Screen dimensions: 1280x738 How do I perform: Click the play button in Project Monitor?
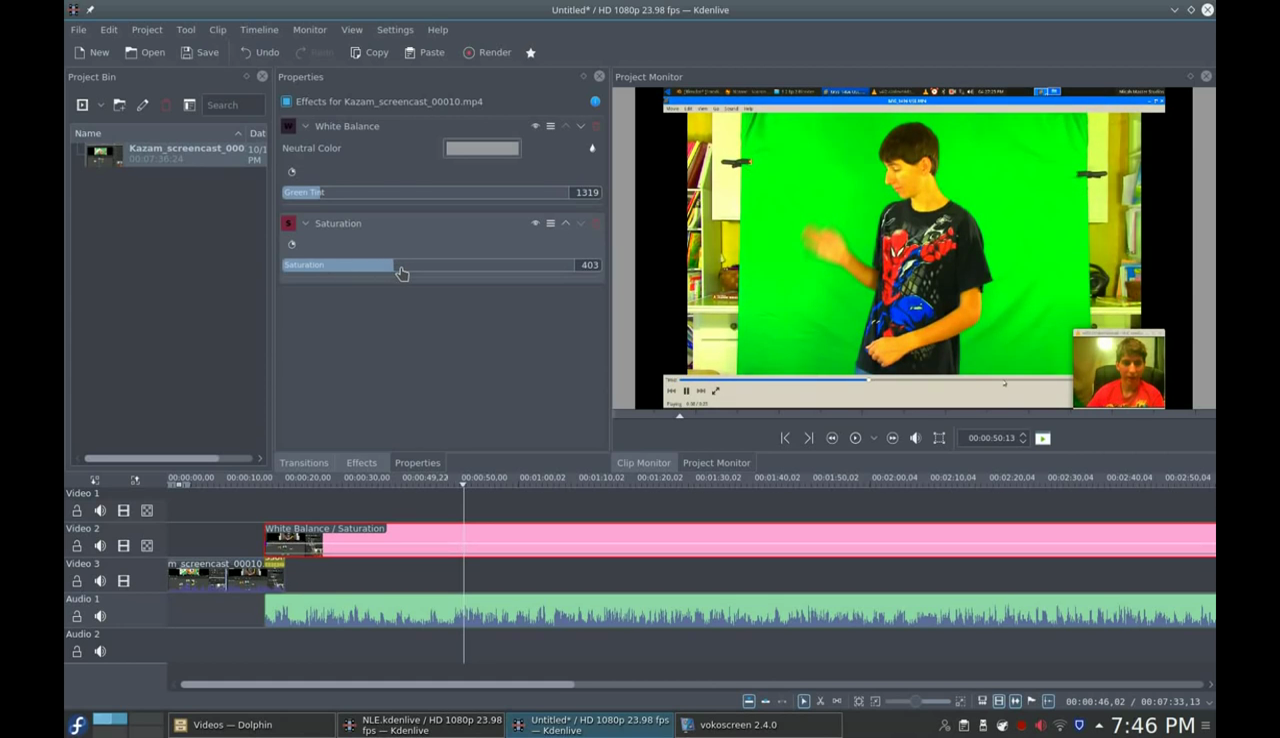coord(855,438)
